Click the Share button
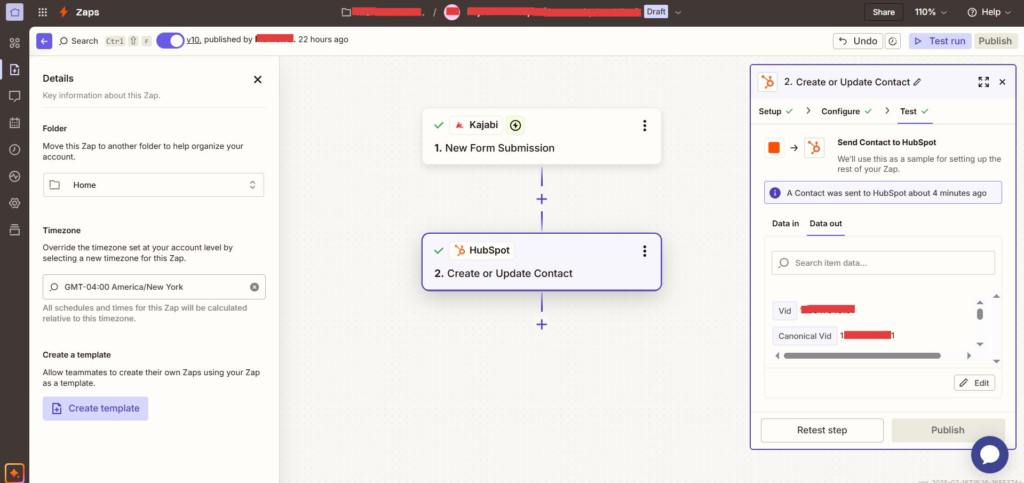Viewport: 1024px width, 483px height. (x=884, y=12)
